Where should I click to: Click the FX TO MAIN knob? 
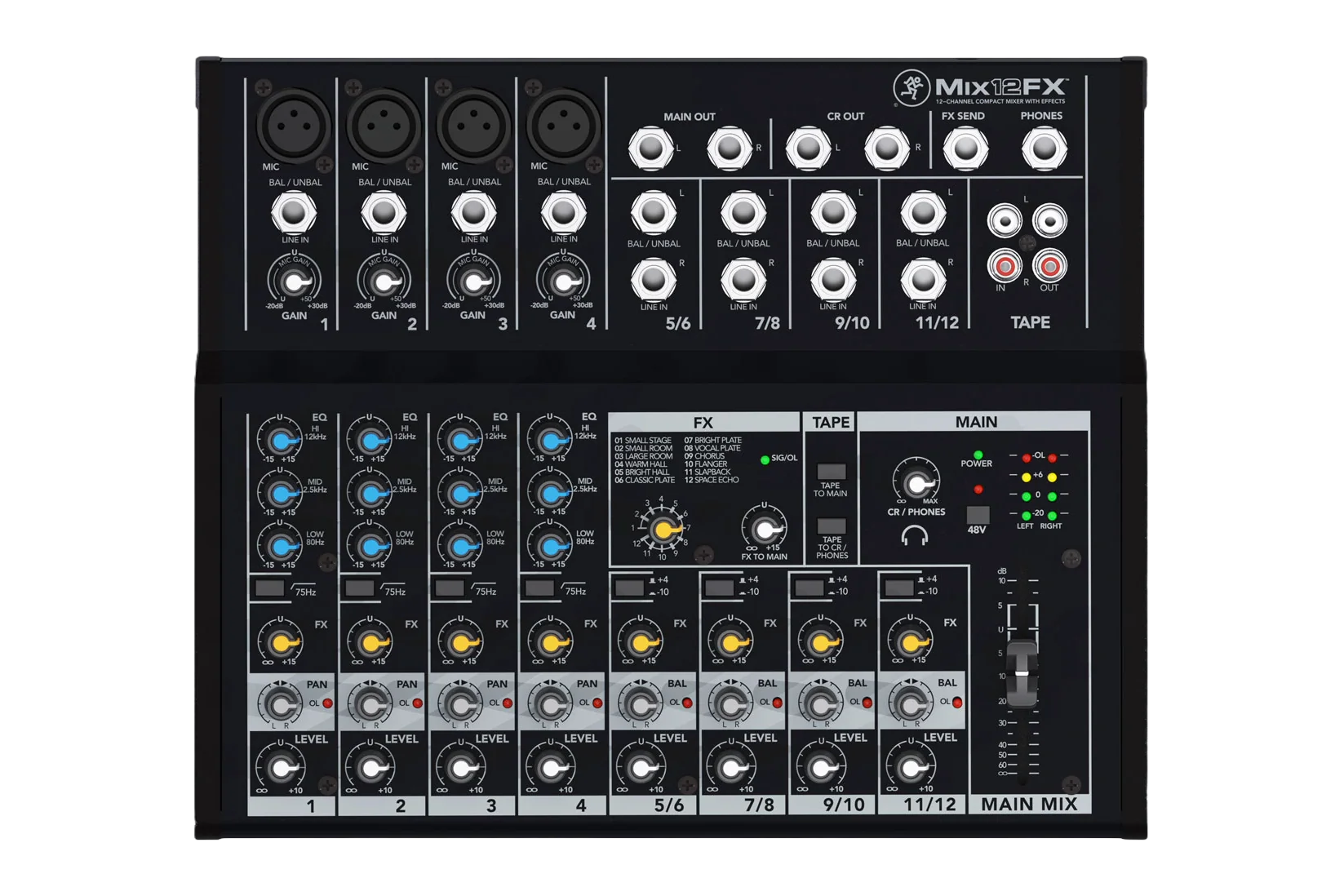point(764,529)
